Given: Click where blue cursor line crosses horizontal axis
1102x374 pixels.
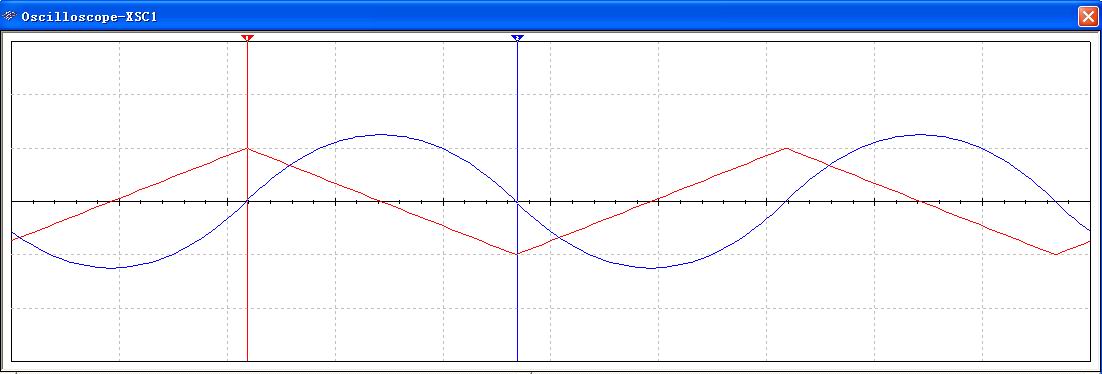Looking at the screenshot, I should [517, 202].
